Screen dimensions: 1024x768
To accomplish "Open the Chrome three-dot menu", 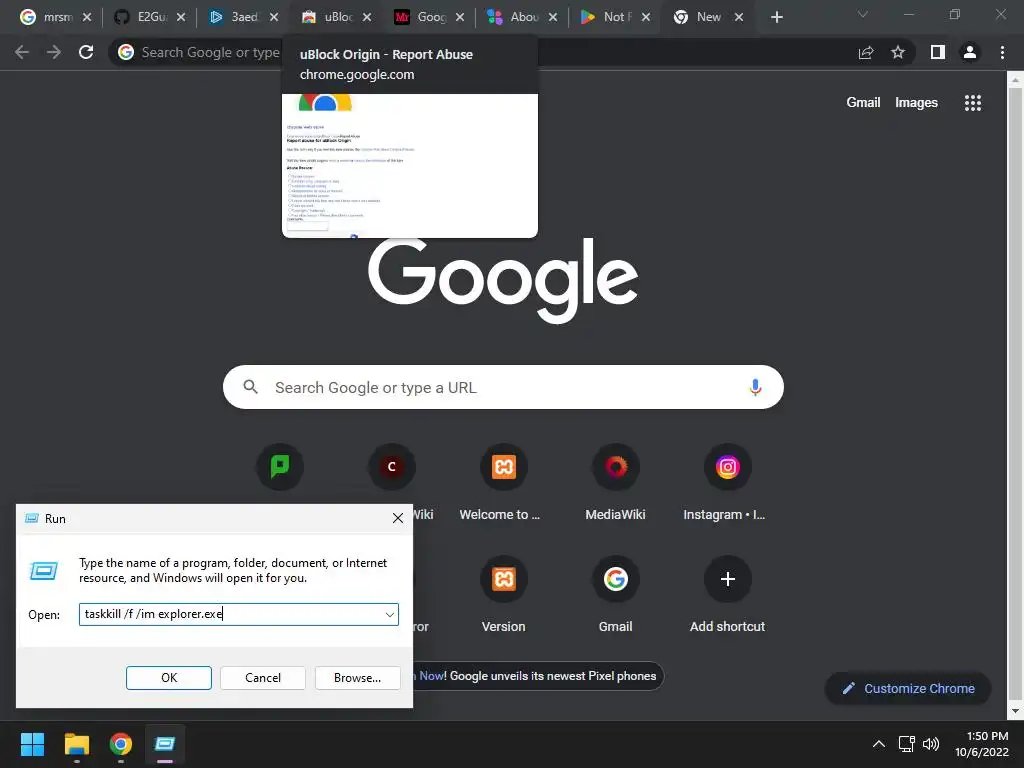I will [1002, 52].
